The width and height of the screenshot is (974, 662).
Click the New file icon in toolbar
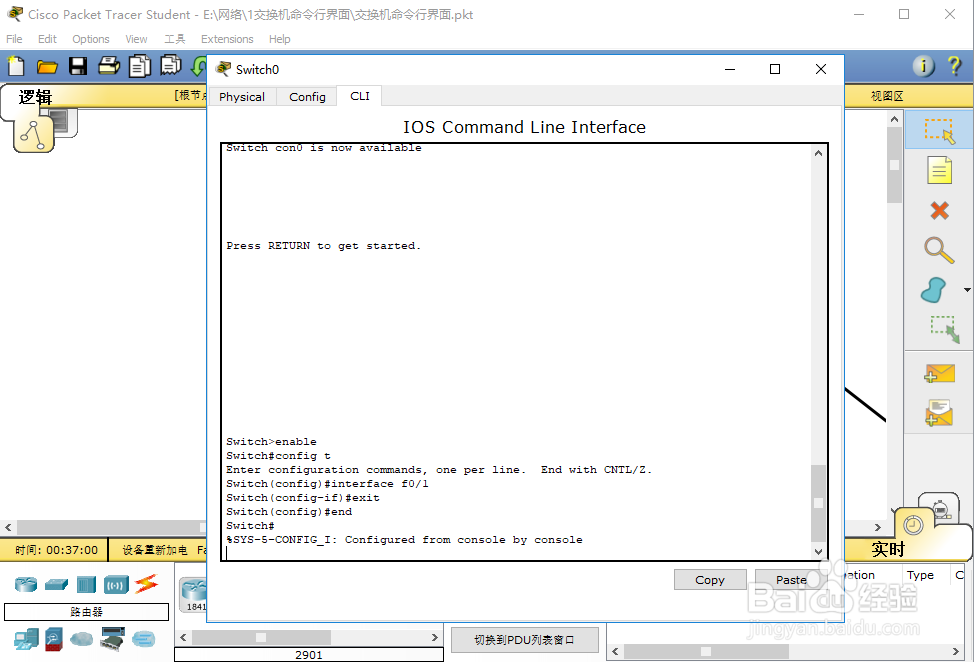(16, 66)
